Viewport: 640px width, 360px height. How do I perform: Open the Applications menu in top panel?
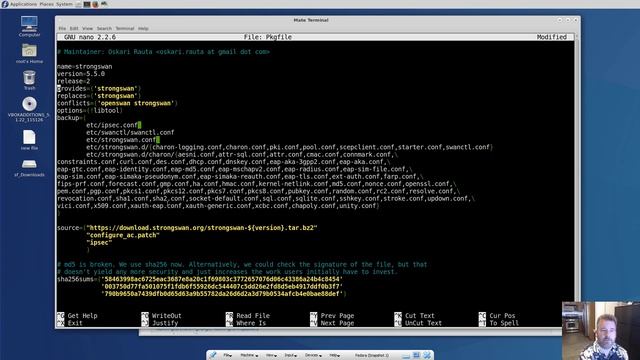coord(23,4)
